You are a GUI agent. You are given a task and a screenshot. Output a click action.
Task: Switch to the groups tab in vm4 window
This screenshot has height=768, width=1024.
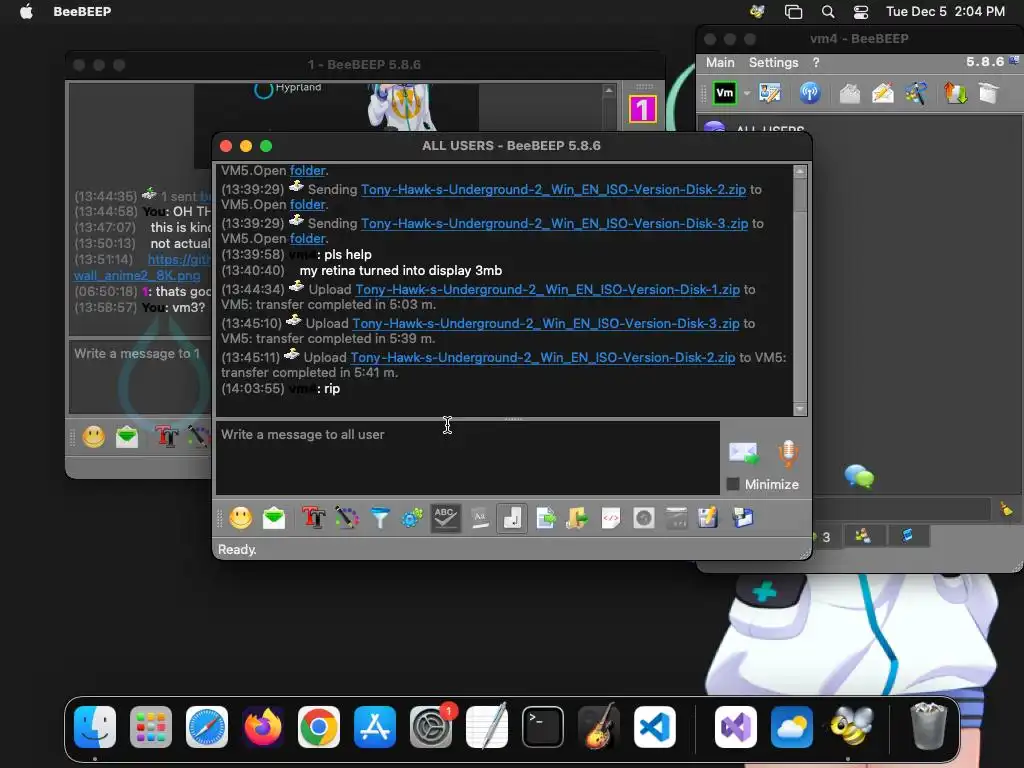pyautogui.click(x=863, y=536)
